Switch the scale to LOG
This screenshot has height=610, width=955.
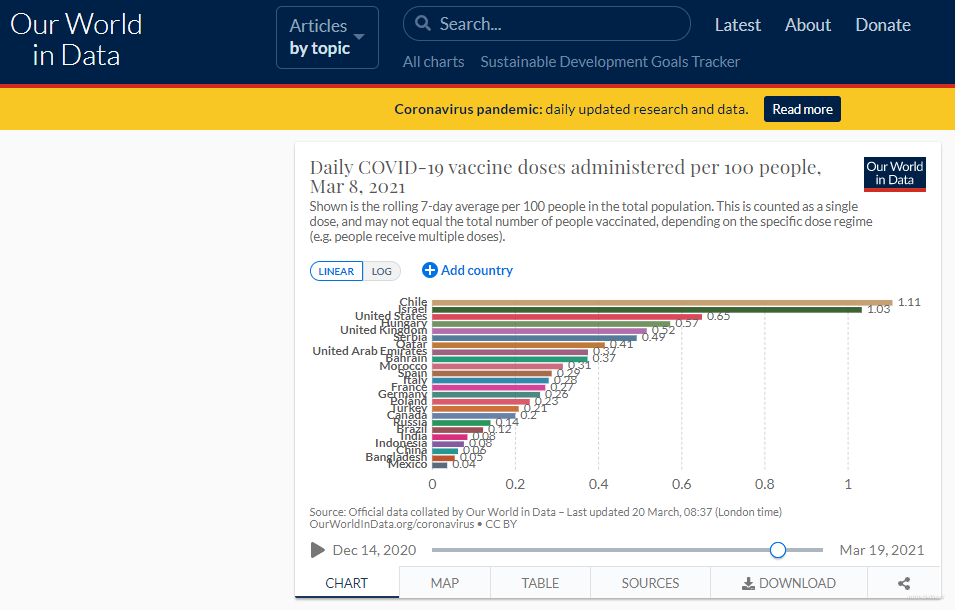[x=382, y=271]
